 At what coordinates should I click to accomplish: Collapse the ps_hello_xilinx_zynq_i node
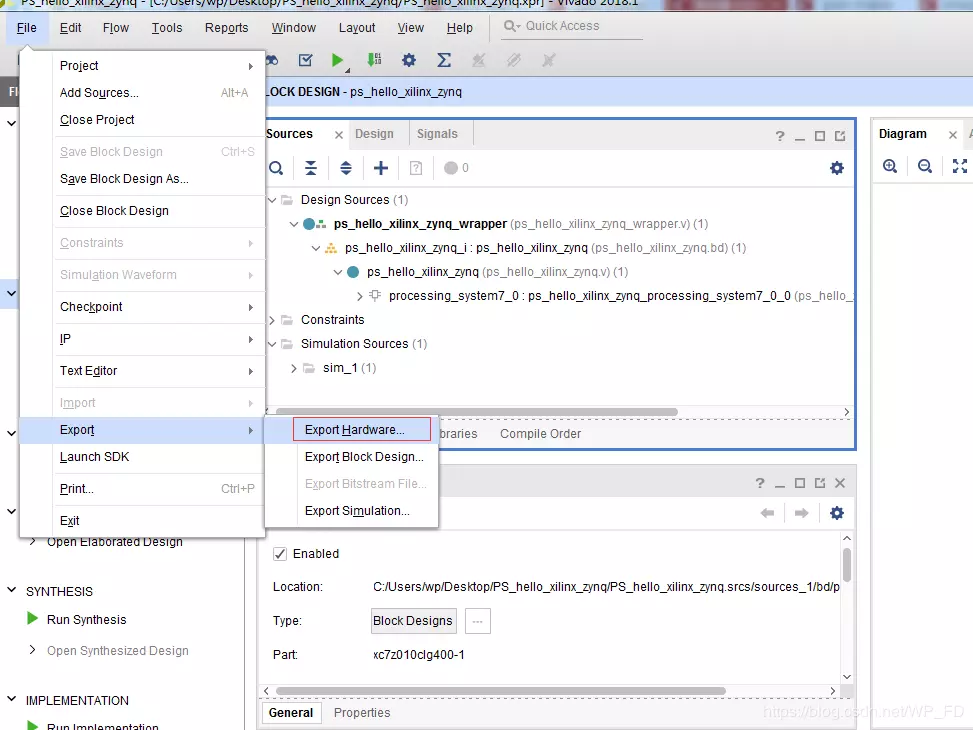(316, 248)
